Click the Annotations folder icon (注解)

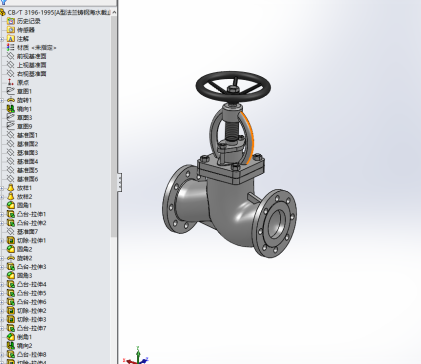(11, 39)
